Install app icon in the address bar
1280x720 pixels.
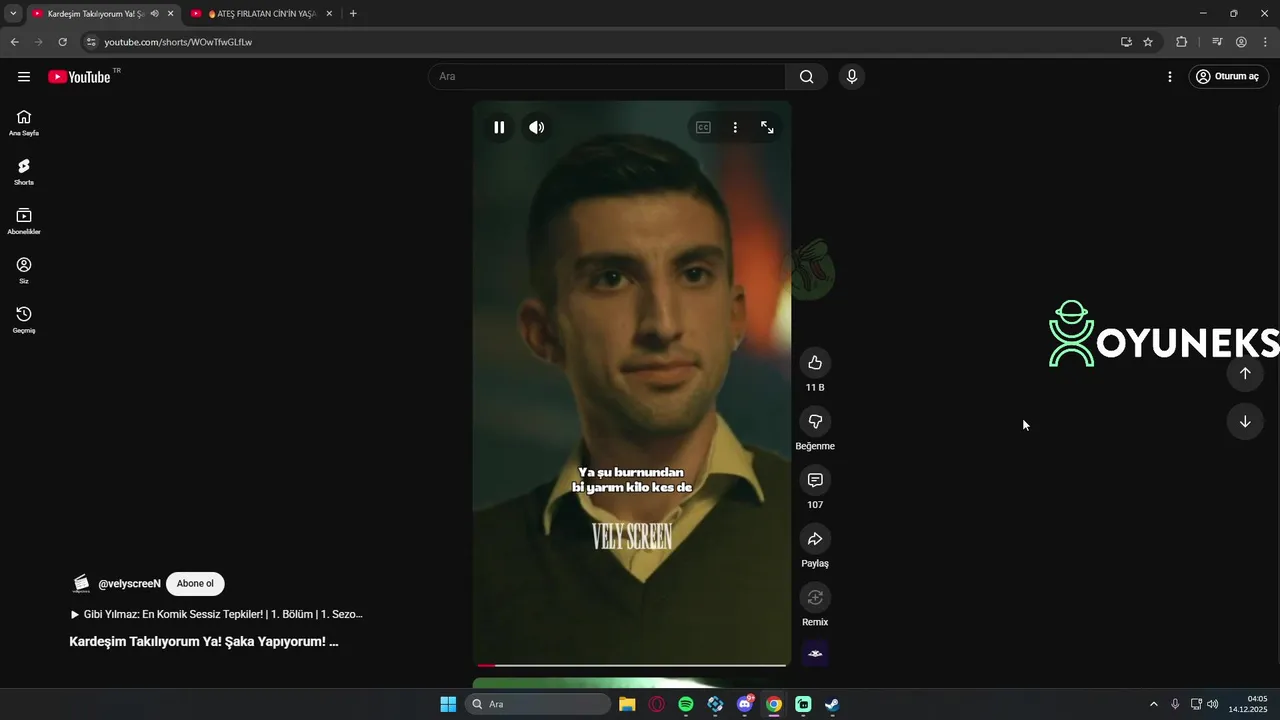1126,42
